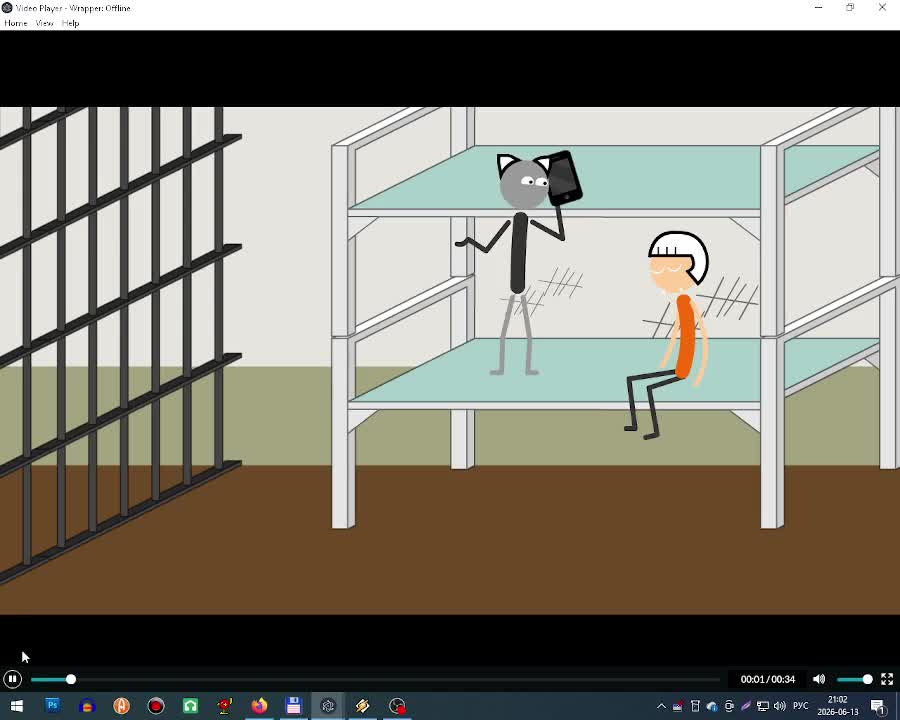Open the Help menu
Viewport: 900px width, 720px height.
71,23
